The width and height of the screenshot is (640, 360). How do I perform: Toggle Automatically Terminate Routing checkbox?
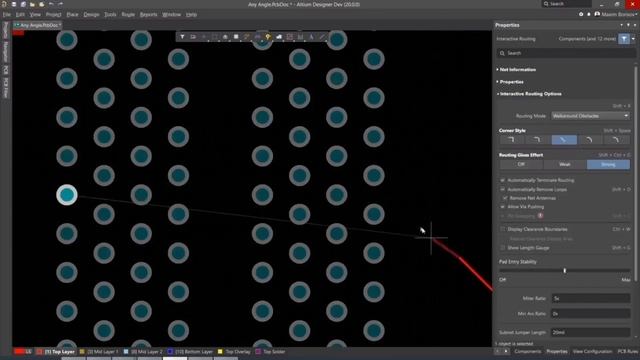(503, 180)
